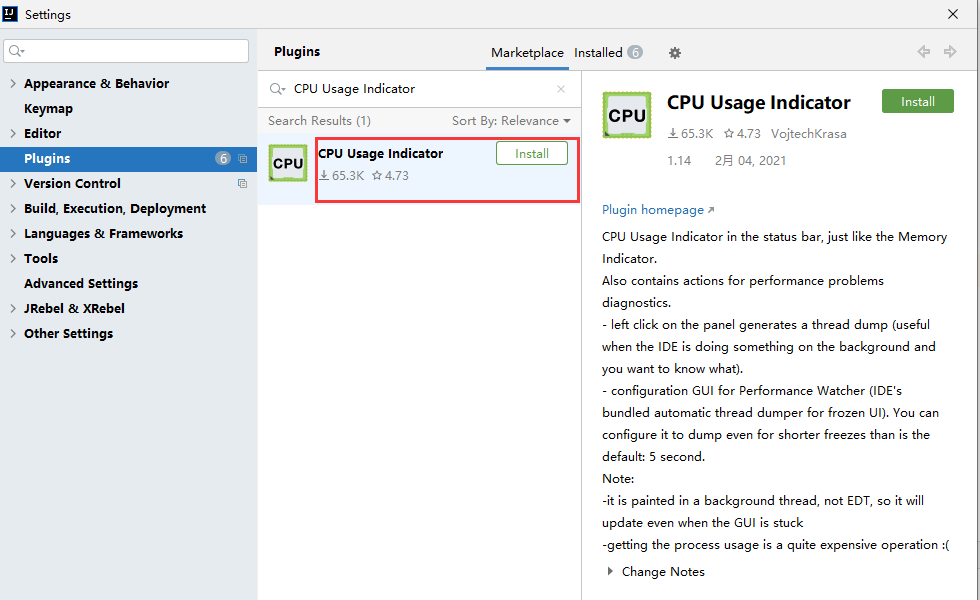Click the magnifier in the plugin search field
This screenshot has height=600, width=980.
277,89
